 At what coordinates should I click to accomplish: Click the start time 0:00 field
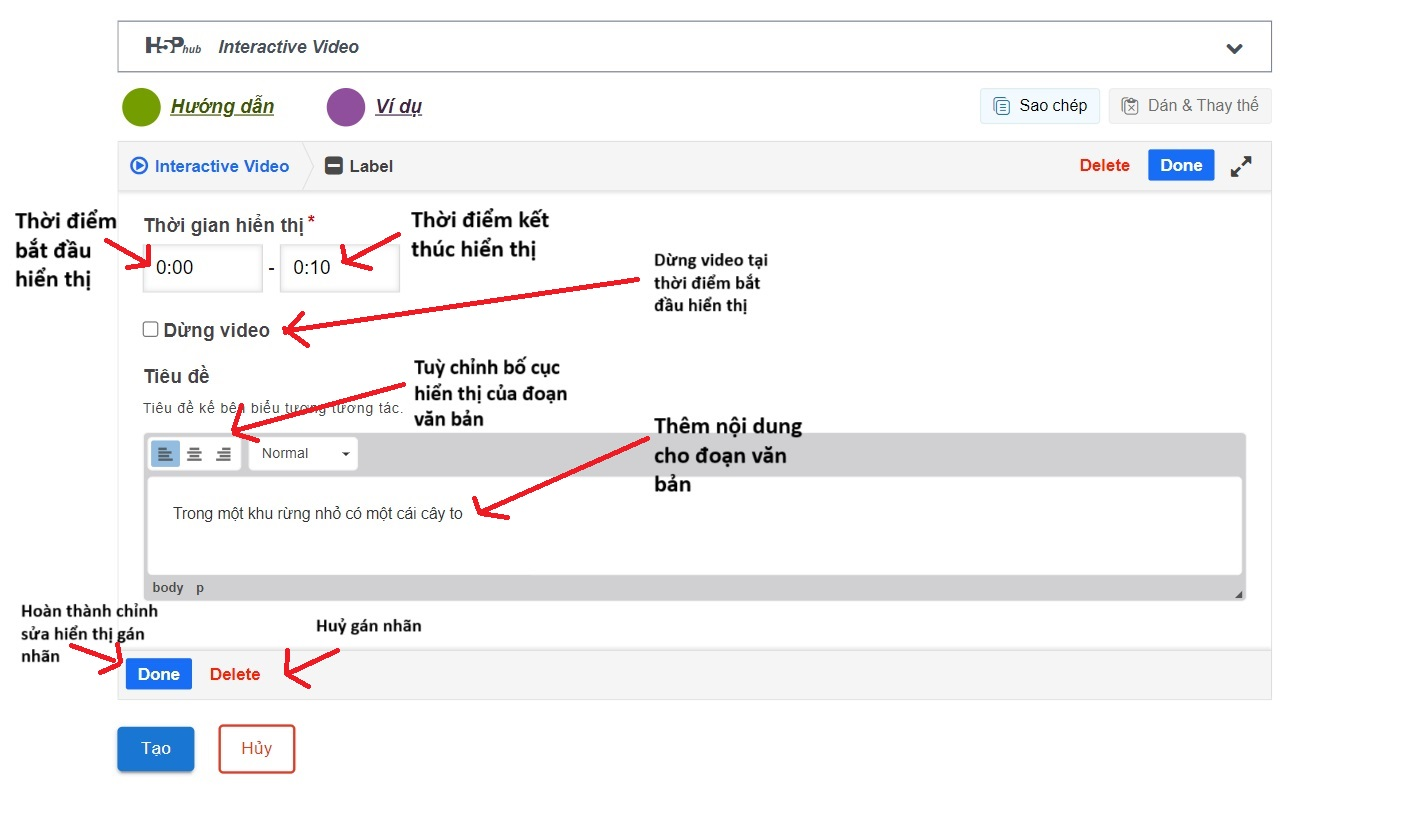[203, 268]
